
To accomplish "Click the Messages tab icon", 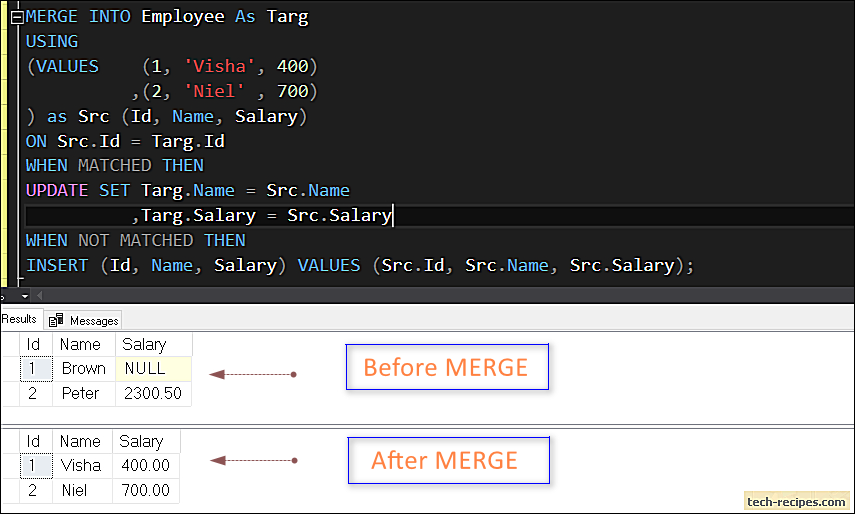I will (56, 321).
